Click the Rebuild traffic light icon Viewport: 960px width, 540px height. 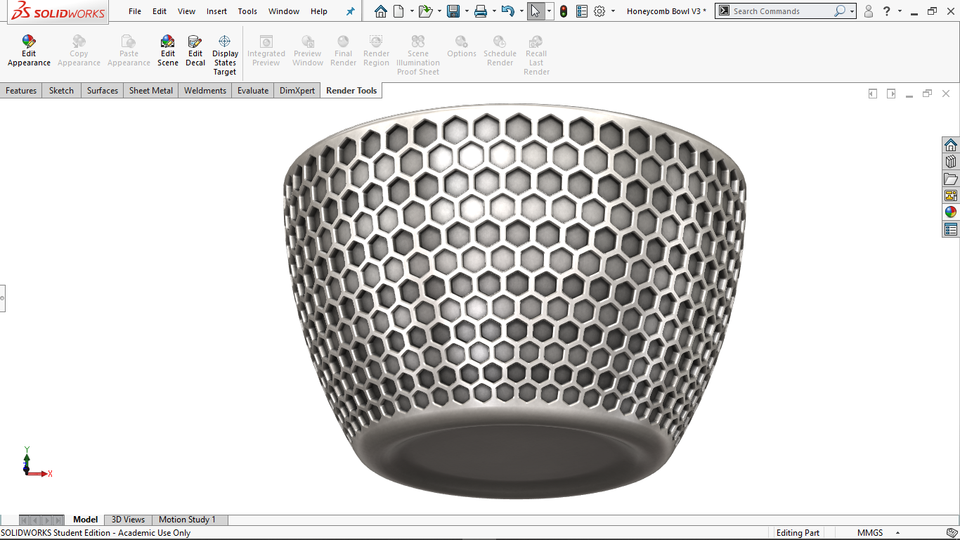pyautogui.click(x=563, y=11)
